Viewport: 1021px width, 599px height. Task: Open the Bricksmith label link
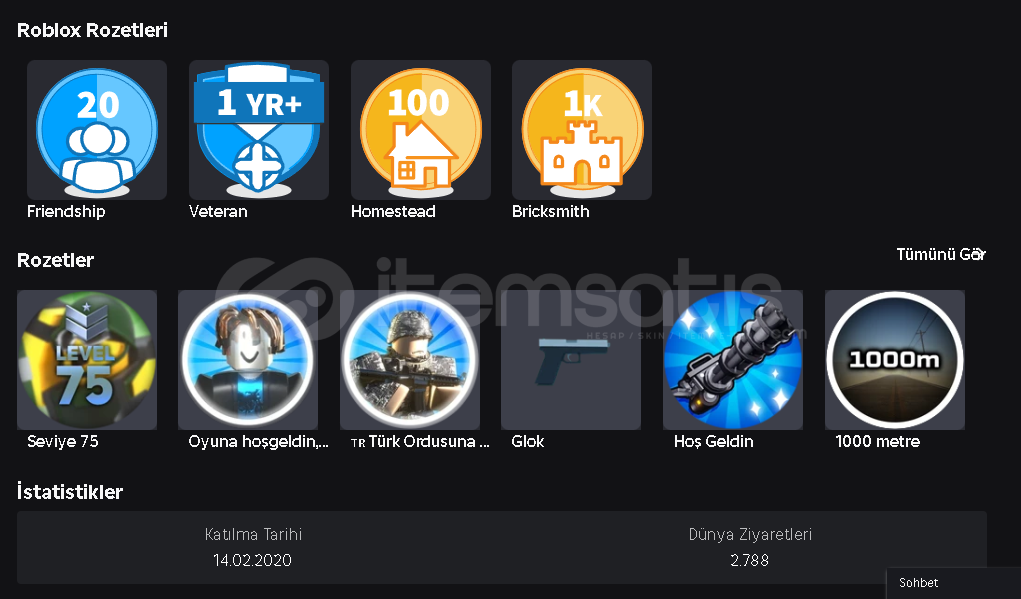click(551, 212)
